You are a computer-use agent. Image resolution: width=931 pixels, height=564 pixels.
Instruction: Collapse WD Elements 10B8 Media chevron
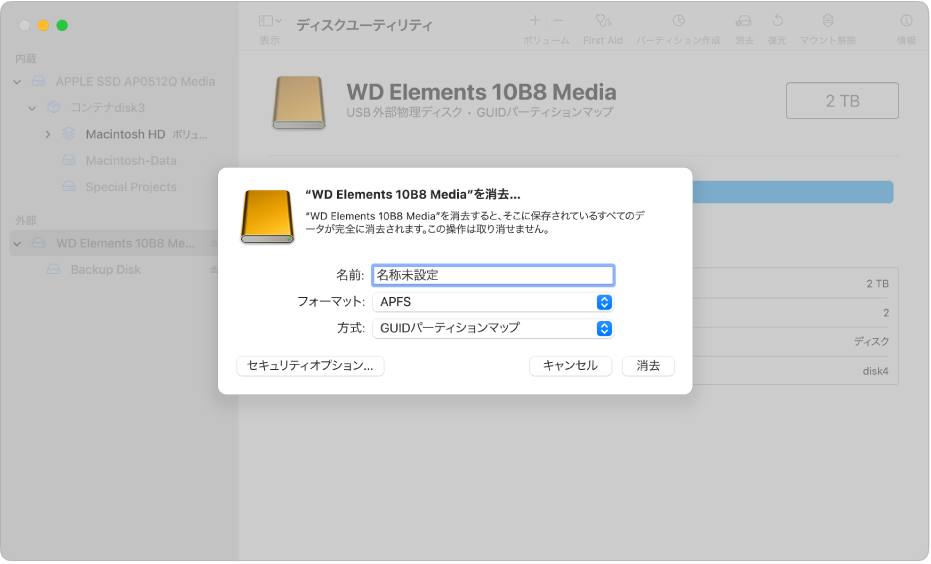(x=17, y=244)
